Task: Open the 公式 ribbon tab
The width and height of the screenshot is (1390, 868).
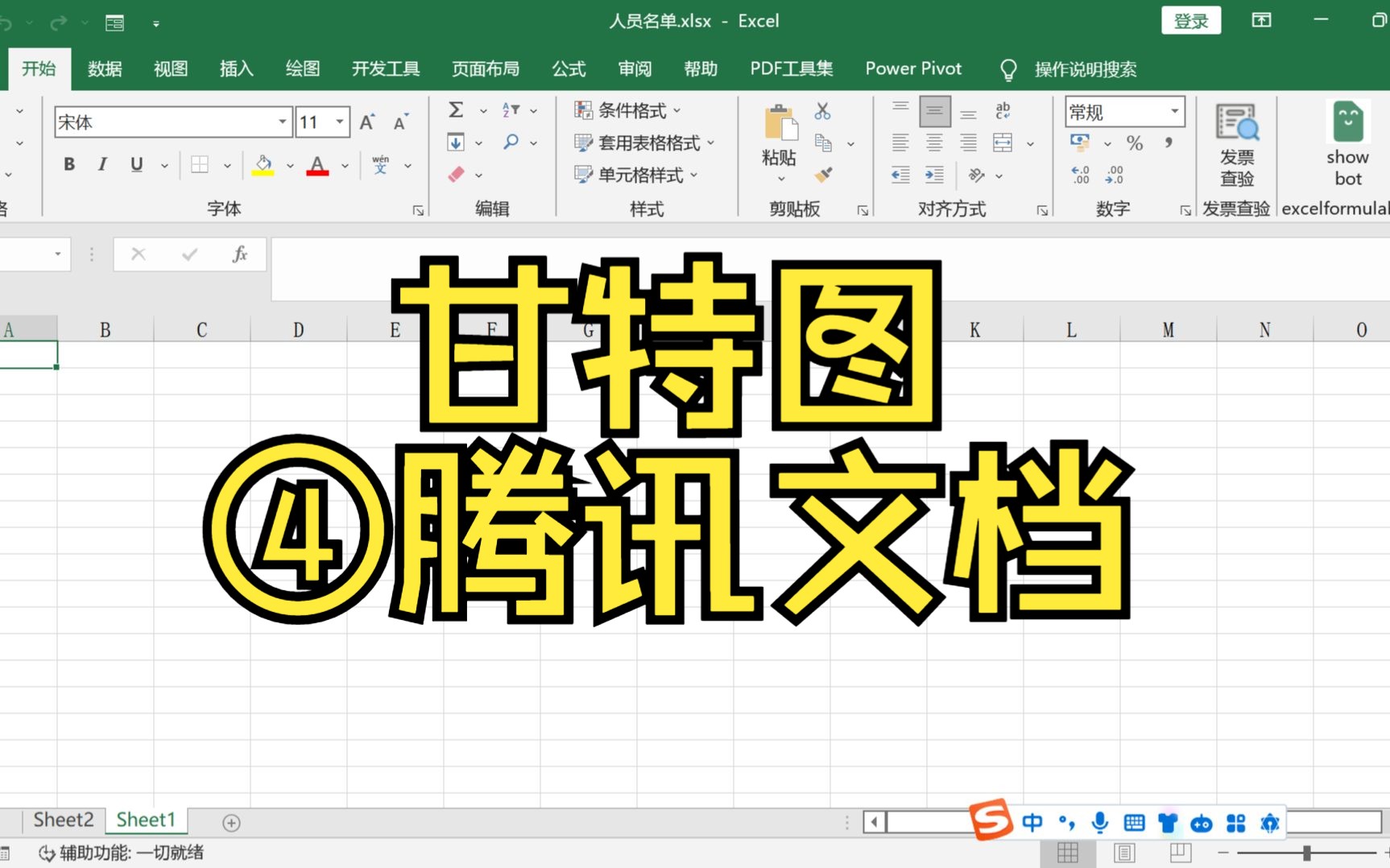Action: [x=569, y=69]
